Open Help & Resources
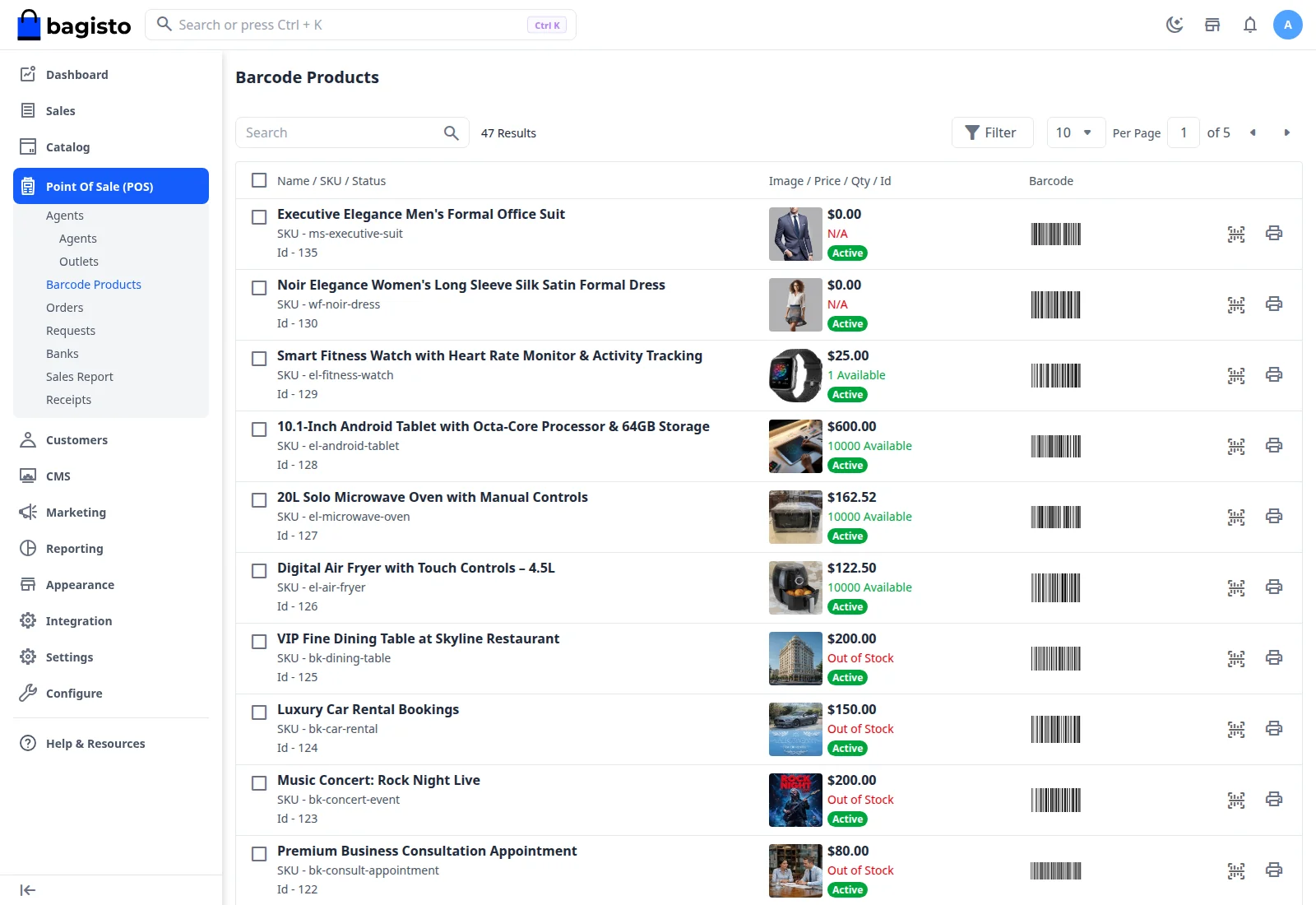This screenshot has width=1316, height=905. point(111,744)
